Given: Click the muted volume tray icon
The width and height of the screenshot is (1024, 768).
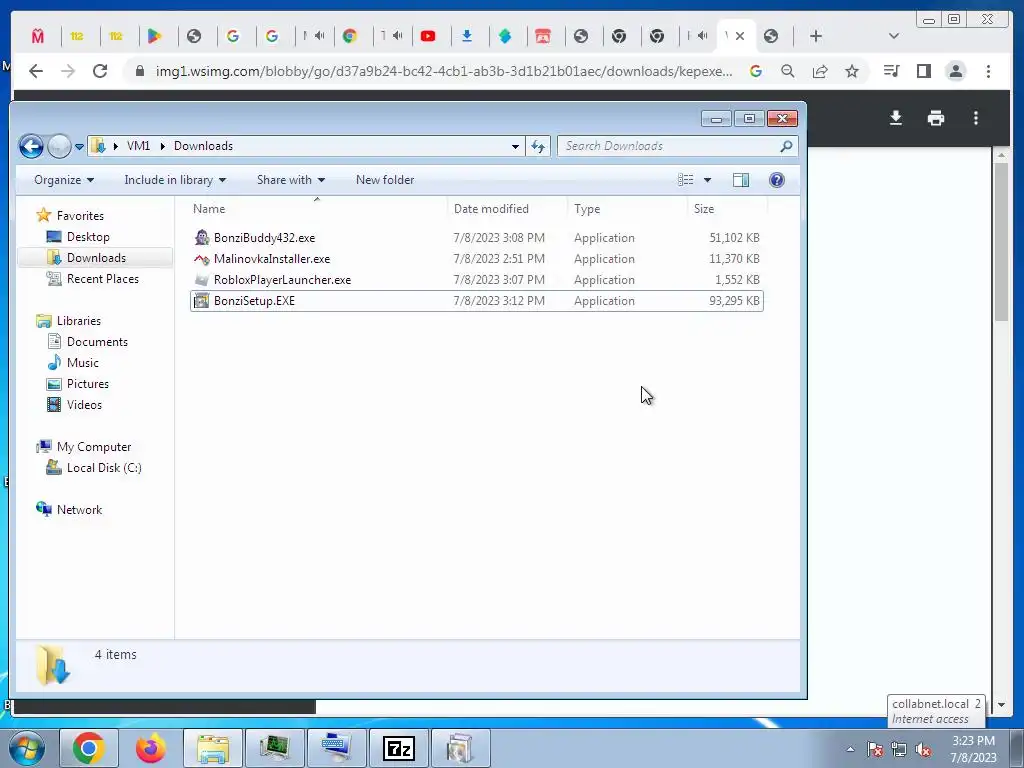Looking at the screenshot, I should (x=923, y=749).
